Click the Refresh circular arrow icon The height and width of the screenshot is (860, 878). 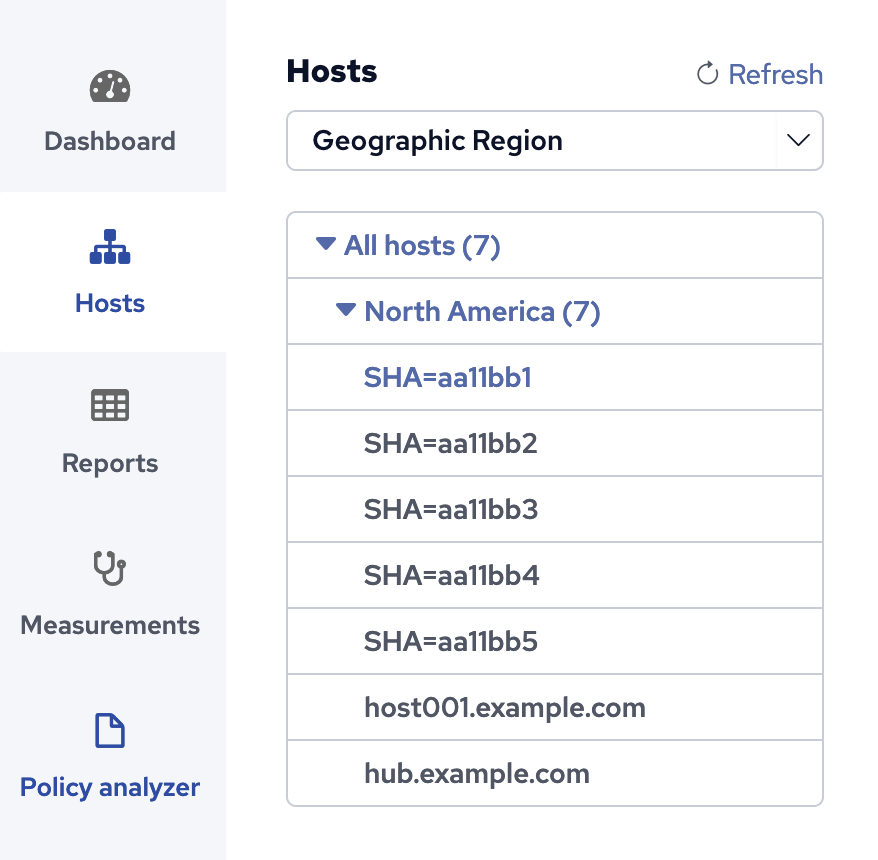[707, 73]
